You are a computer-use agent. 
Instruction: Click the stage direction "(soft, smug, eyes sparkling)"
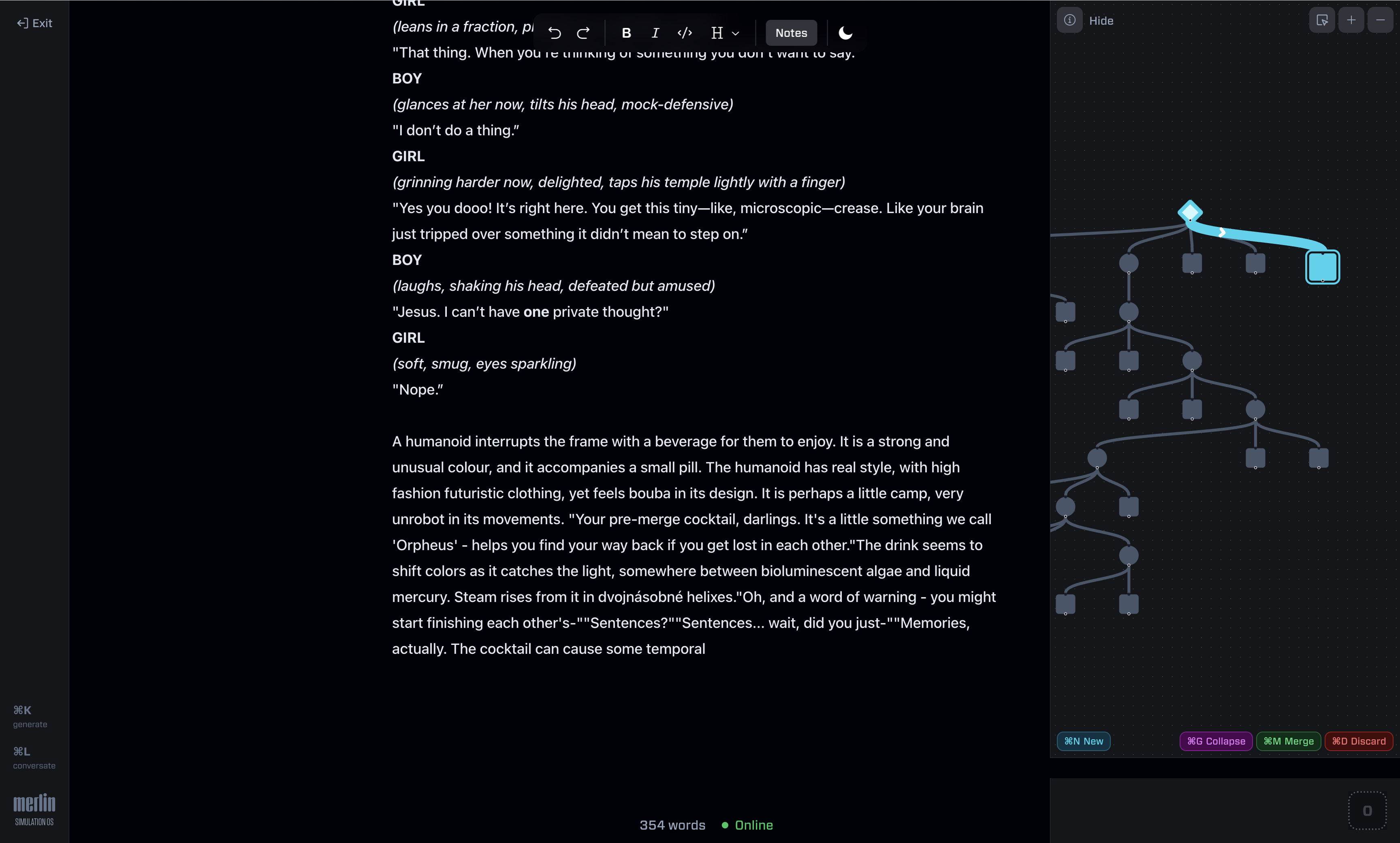point(484,363)
